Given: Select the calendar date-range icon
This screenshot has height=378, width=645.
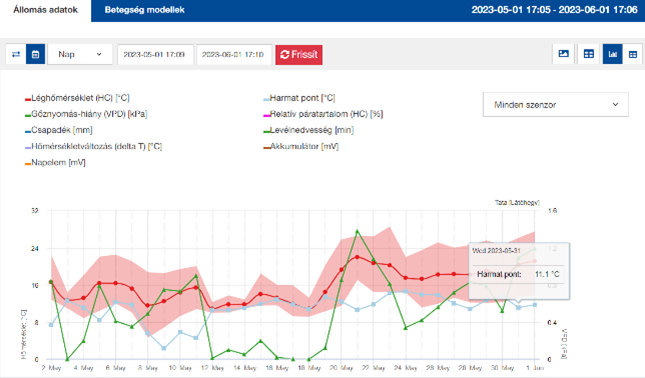Looking at the screenshot, I should click(35, 54).
